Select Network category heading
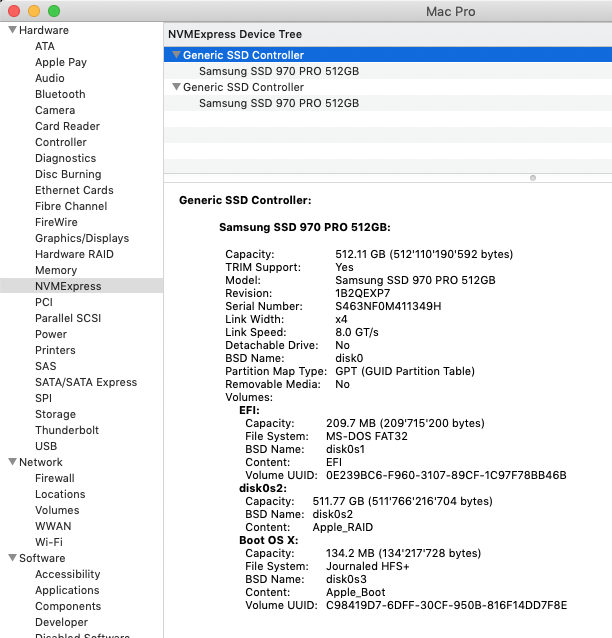 coord(41,462)
